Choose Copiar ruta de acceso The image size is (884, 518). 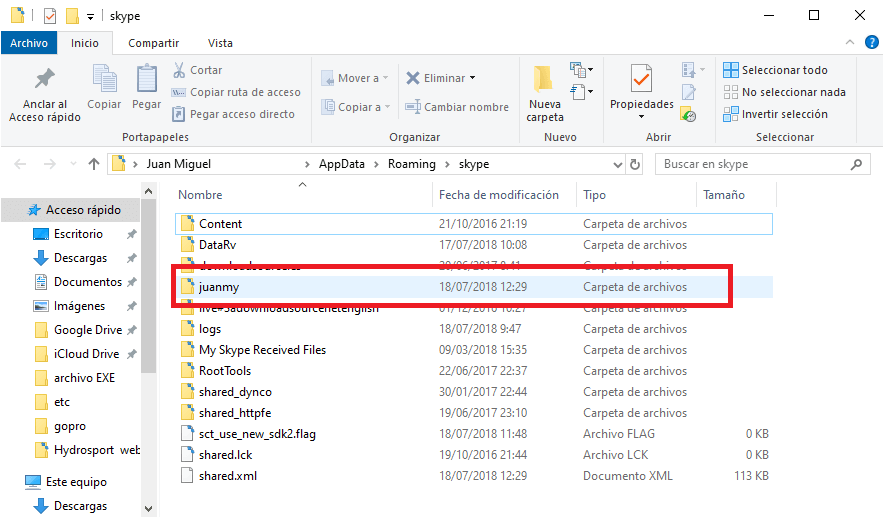236,92
